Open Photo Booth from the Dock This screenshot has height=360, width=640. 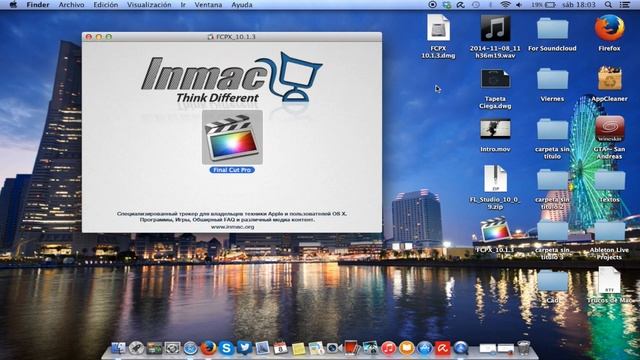tap(352, 348)
